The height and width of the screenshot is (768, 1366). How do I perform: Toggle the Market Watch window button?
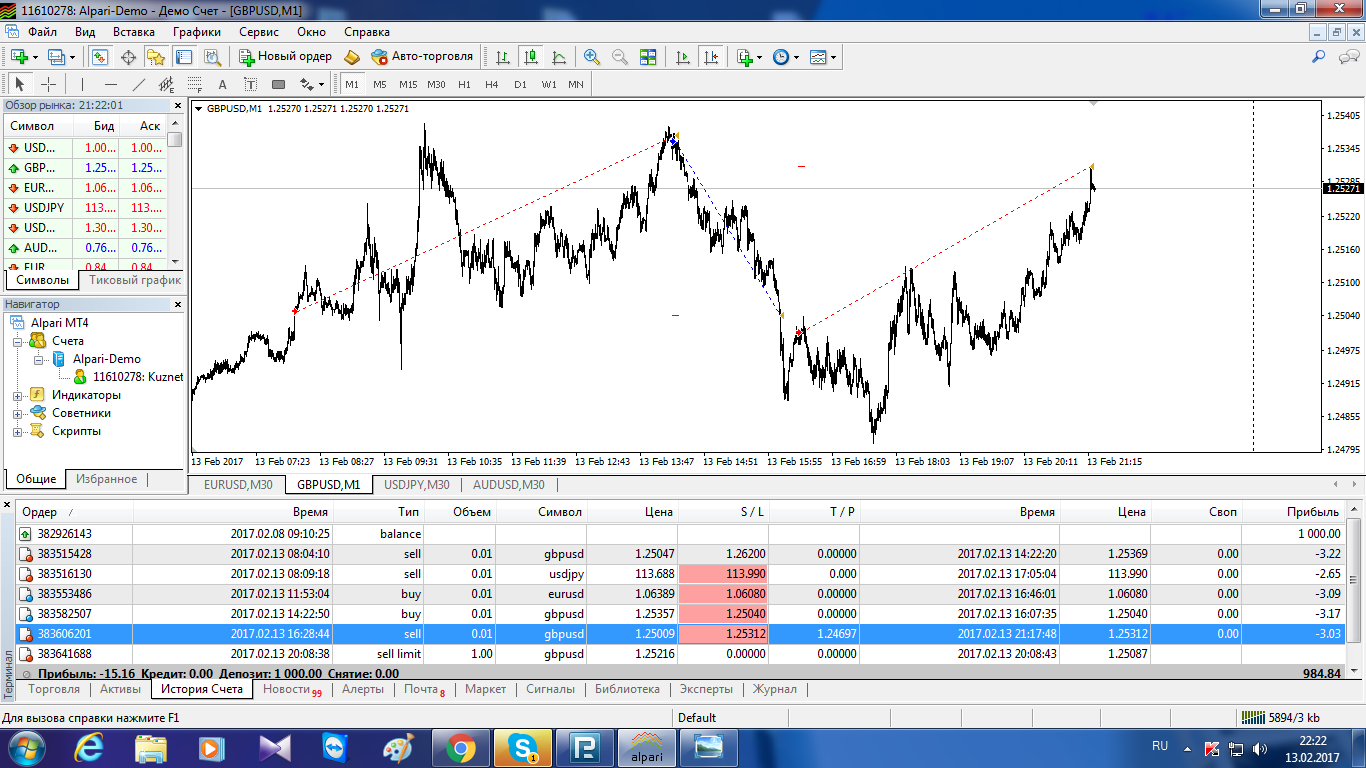point(100,57)
